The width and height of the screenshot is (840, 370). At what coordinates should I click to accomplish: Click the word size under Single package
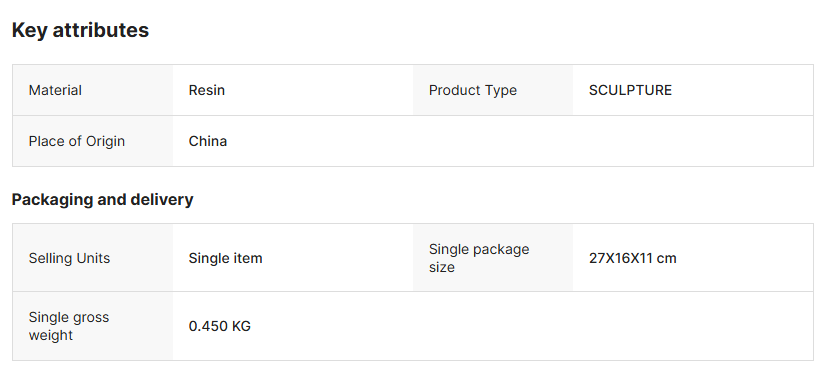click(x=441, y=267)
